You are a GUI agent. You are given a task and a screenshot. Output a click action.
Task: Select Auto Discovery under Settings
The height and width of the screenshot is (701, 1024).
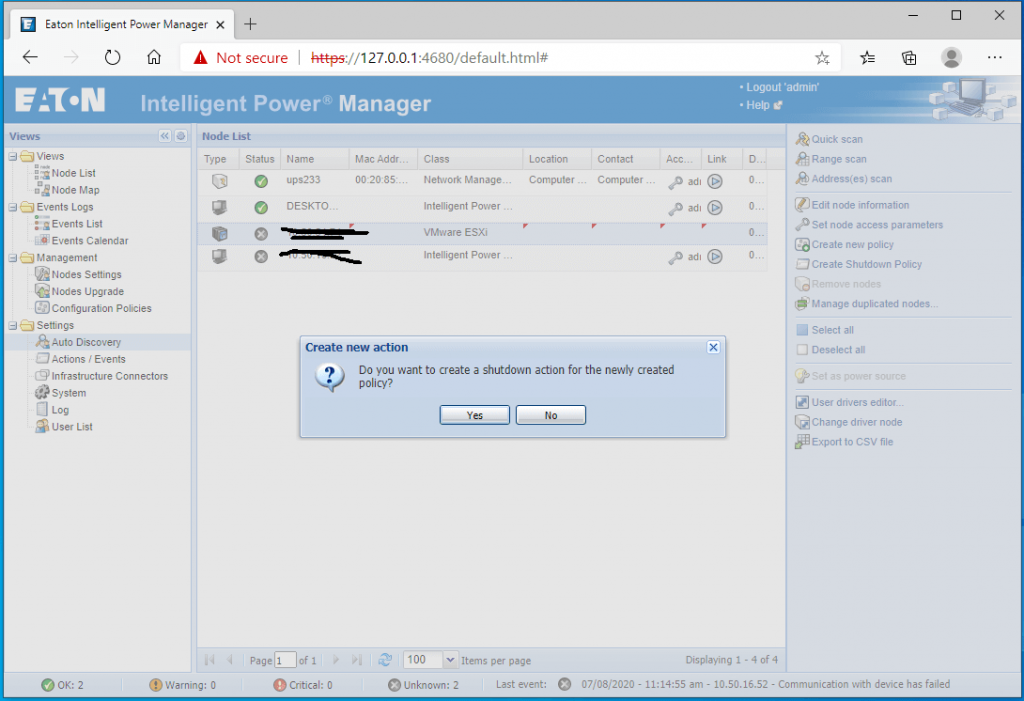pos(86,342)
